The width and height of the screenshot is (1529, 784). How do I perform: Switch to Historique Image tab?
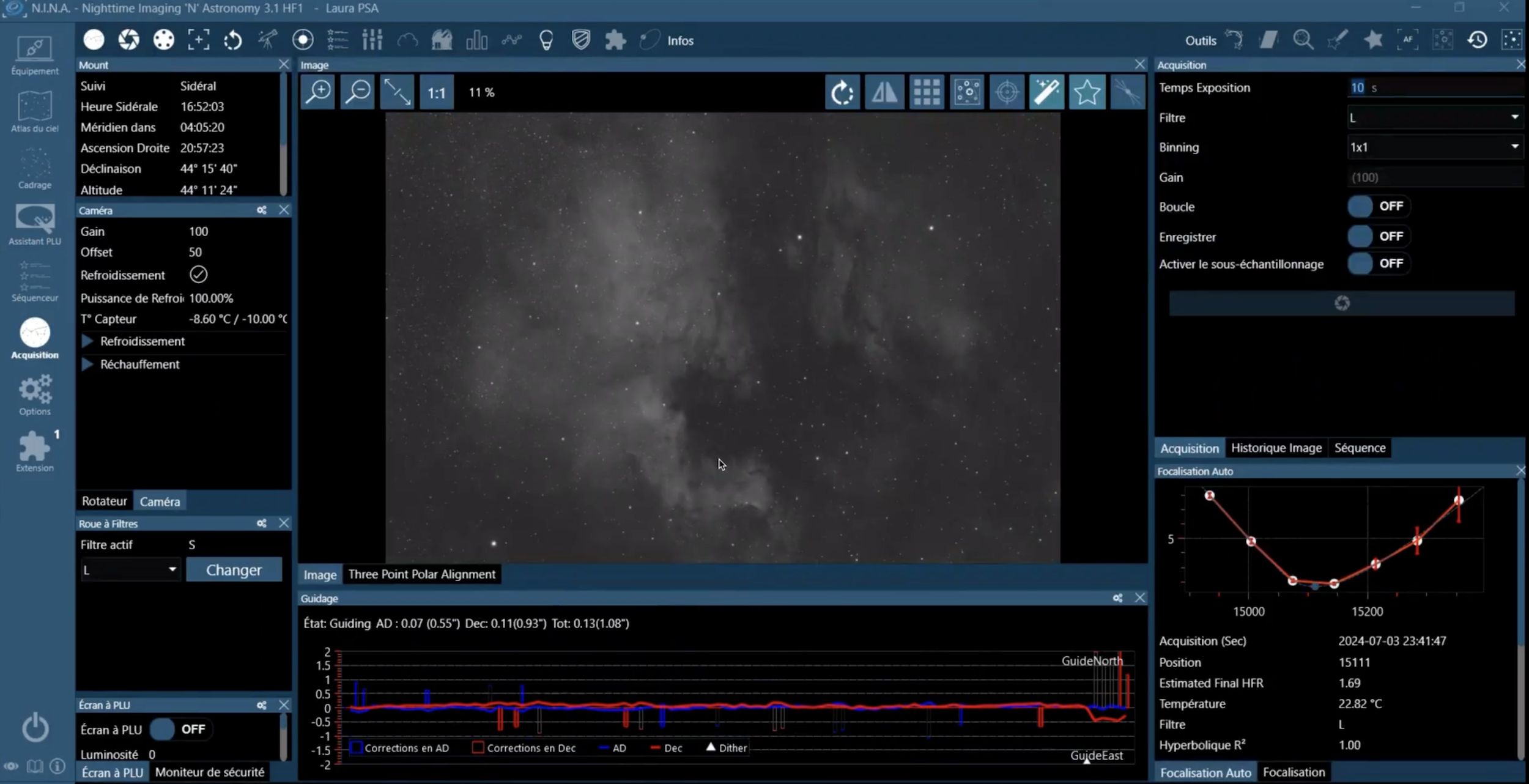1276,448
